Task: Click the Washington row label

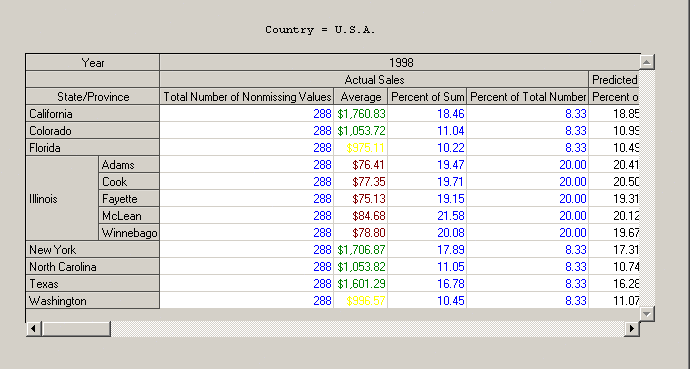Action: tap(92, 300)
